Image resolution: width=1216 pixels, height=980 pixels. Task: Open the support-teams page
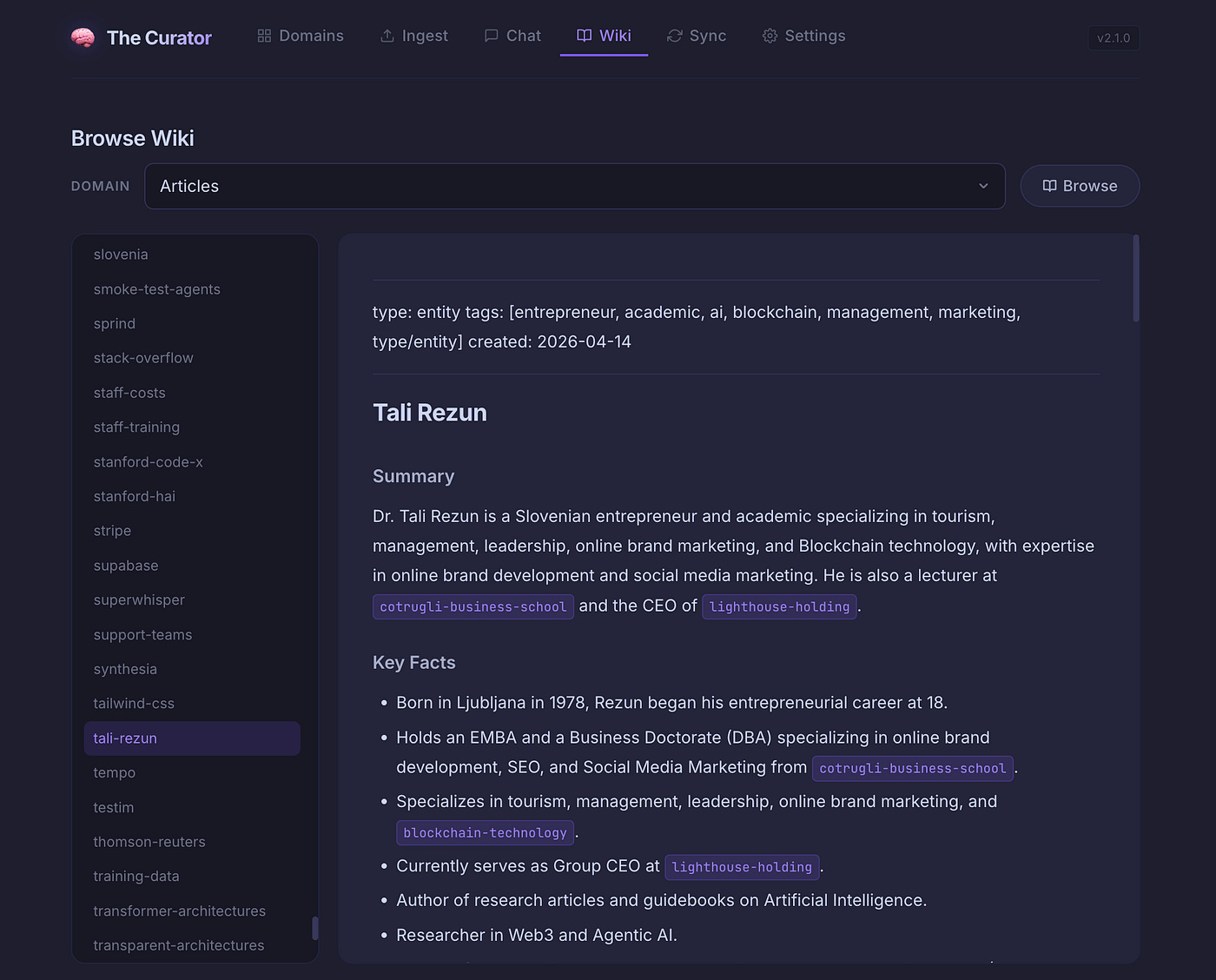point(192,635)
